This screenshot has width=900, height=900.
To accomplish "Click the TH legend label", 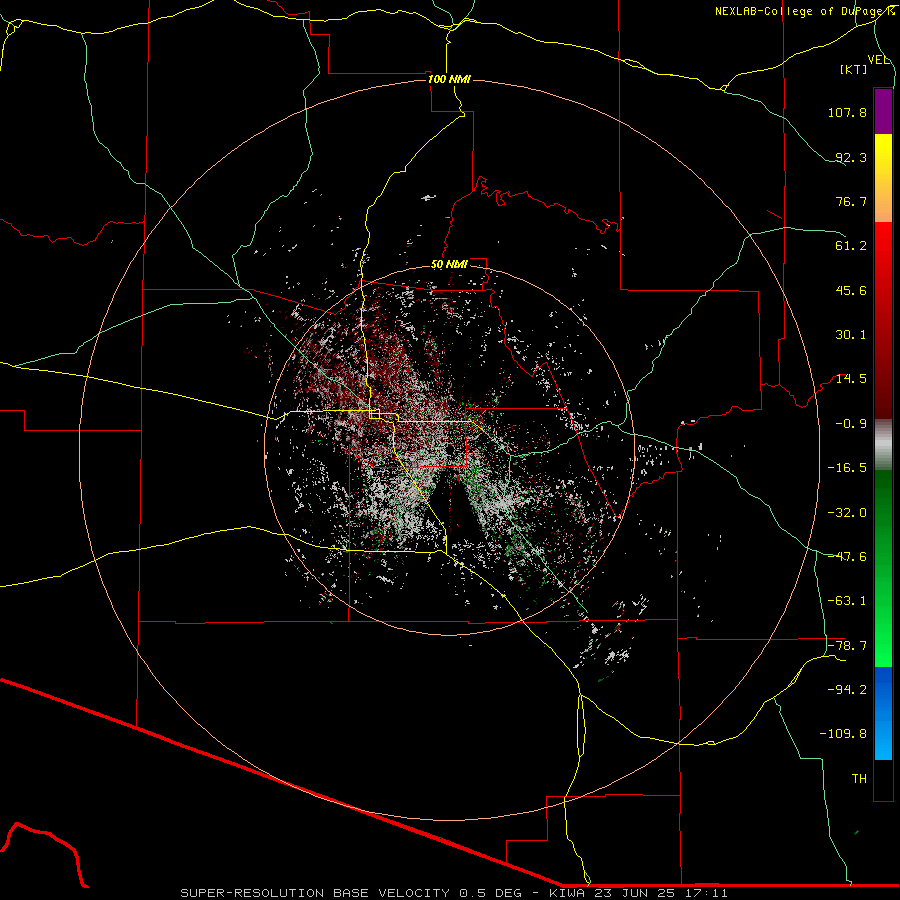I will click(859, 779).
